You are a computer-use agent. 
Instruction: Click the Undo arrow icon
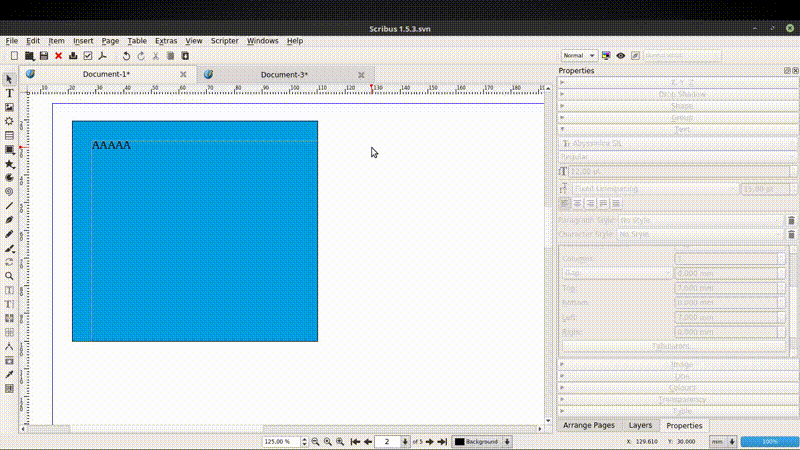pyautogui.click(x=126, y=56)
